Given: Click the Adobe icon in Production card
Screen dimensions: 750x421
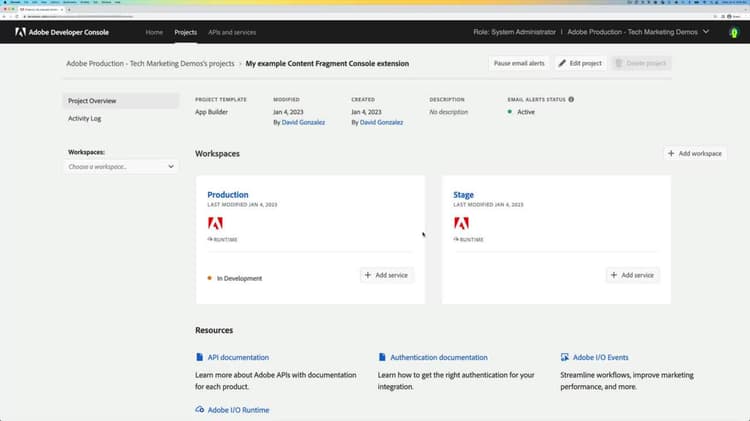Looking at the screenshot, I should [x=215, y=224].
